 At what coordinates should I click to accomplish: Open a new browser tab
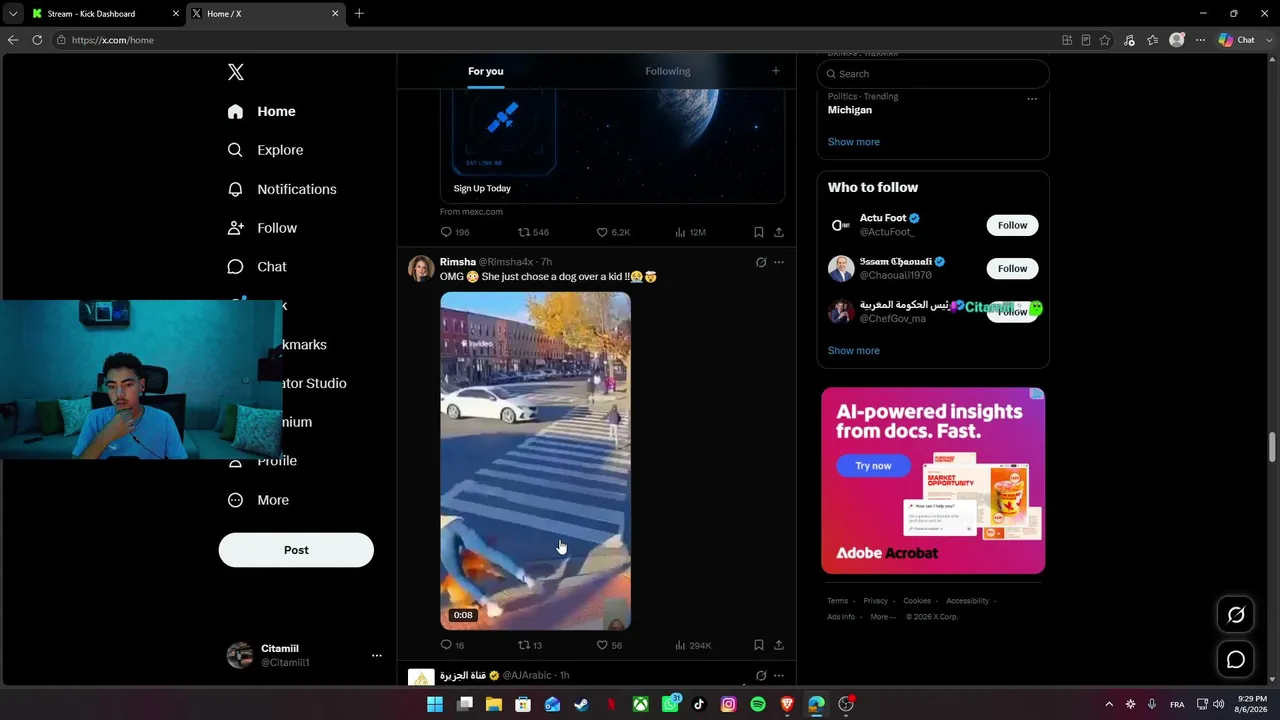pos(359,14)
